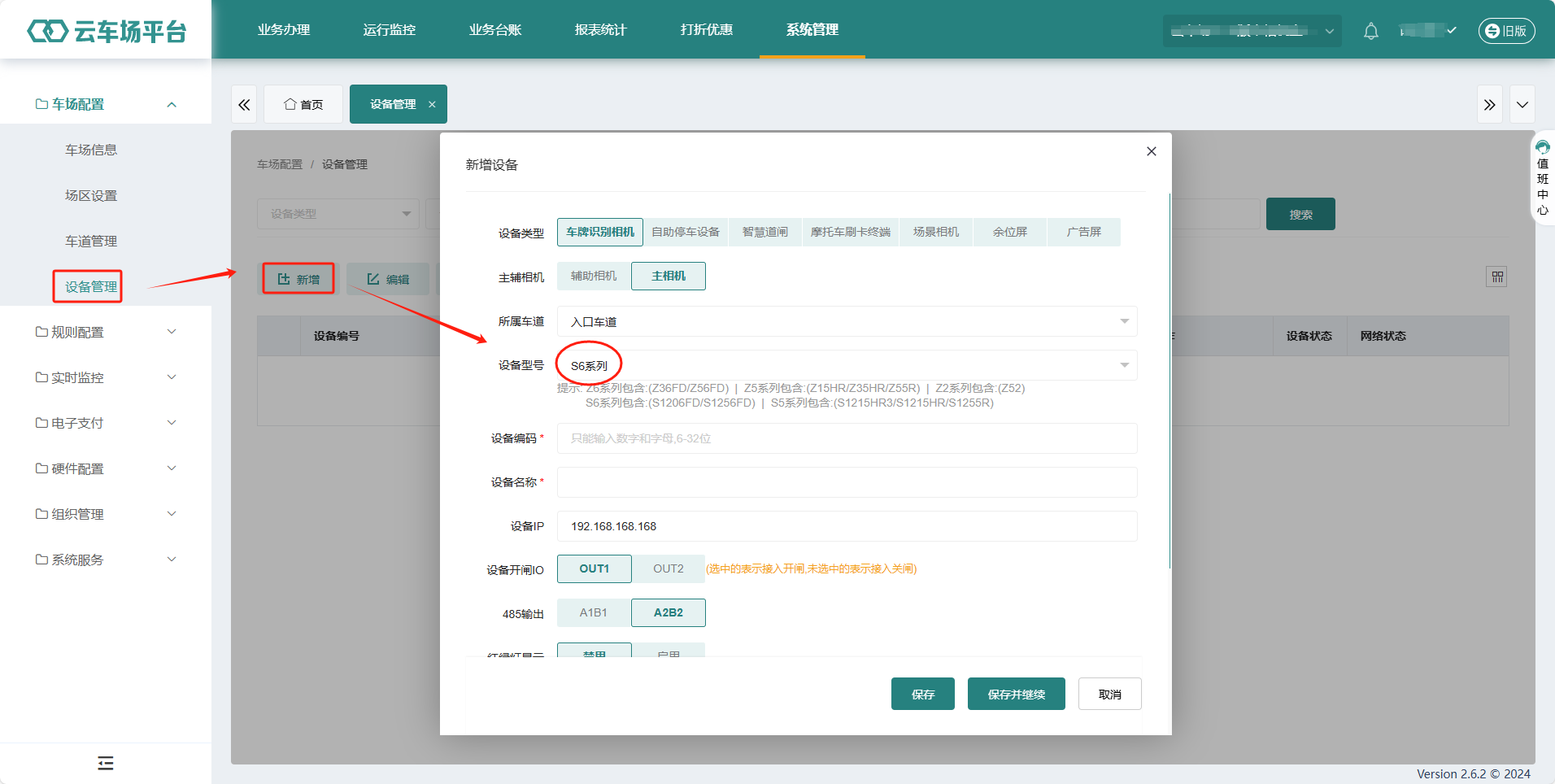This screenshot has width=1555, height=784.
Task: Open the 报表统计 menu
Action: (601, 29)
